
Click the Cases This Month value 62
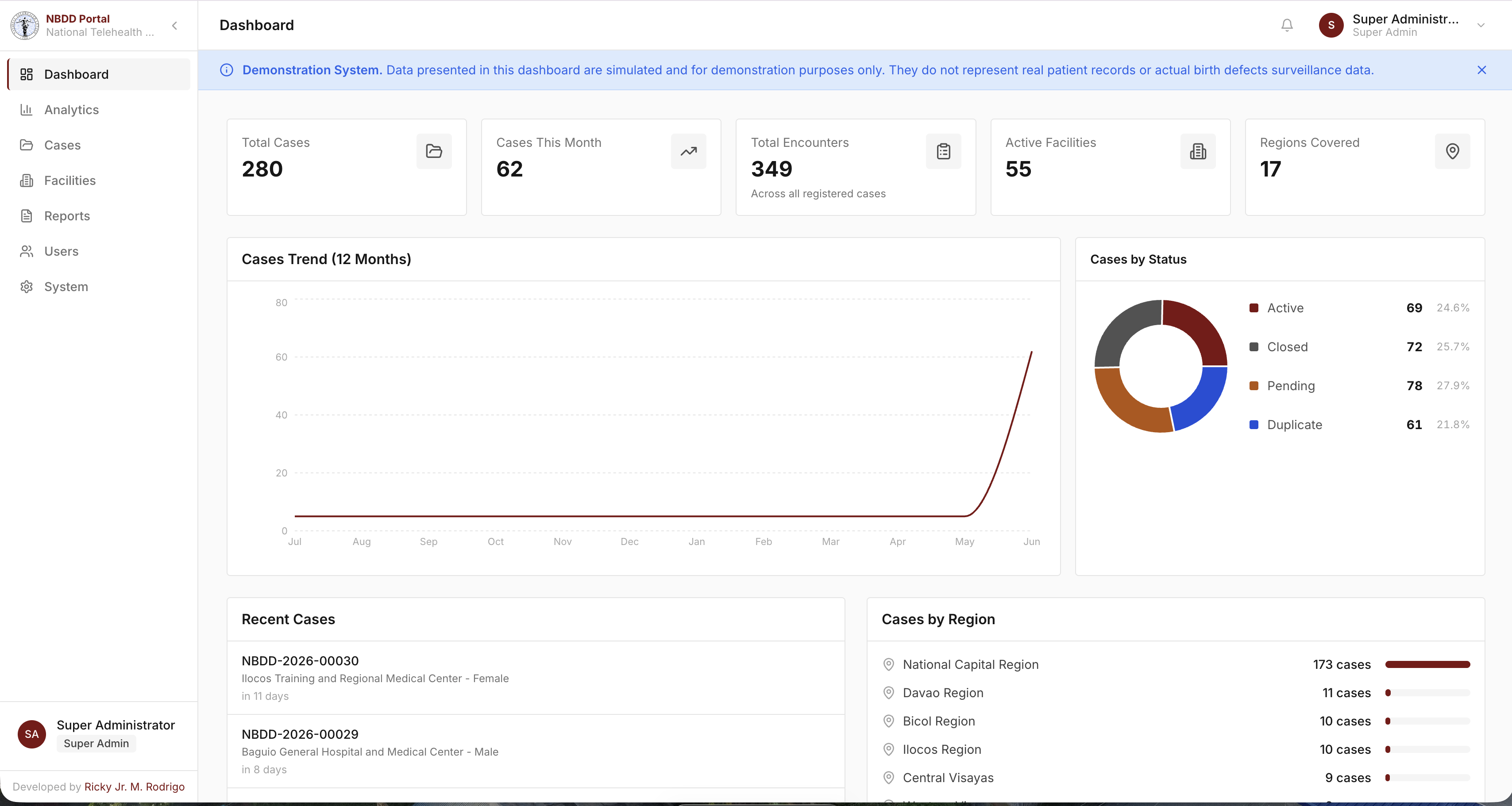(509, 169)
